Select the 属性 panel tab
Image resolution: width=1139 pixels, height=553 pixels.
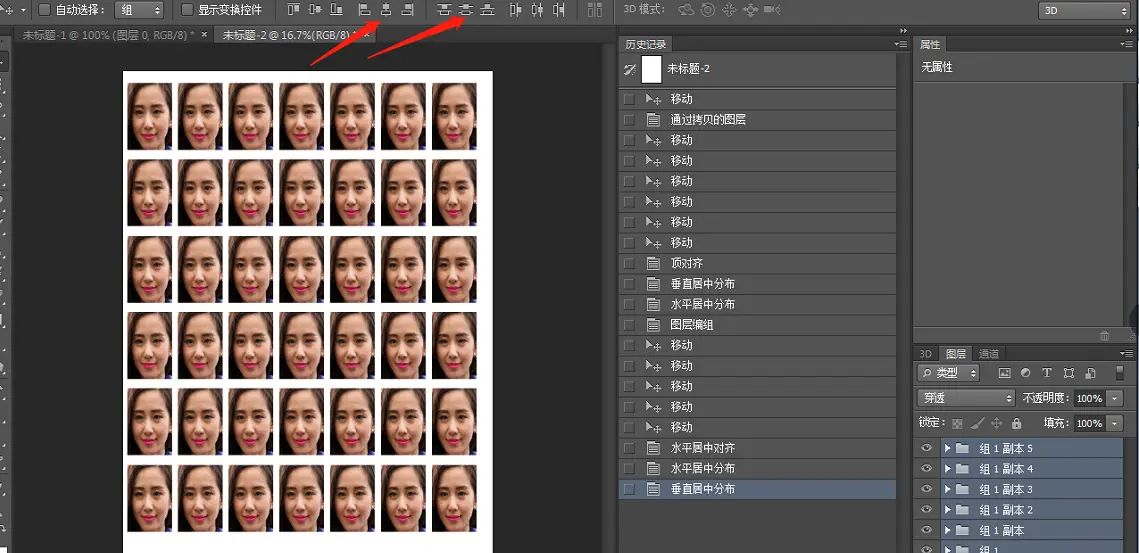[930, 44]
